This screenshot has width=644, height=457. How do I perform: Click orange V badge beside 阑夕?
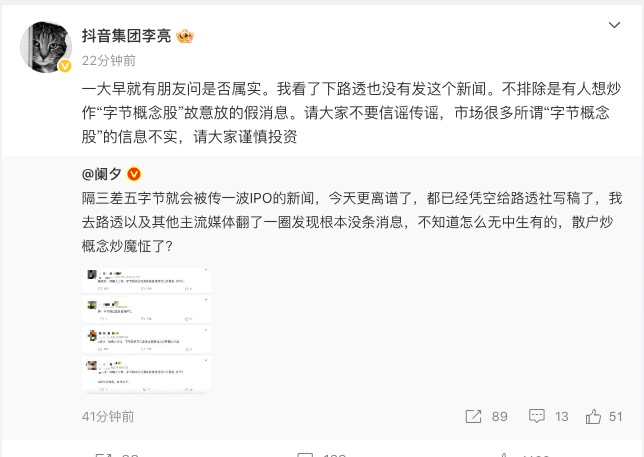tap(134, 174)
